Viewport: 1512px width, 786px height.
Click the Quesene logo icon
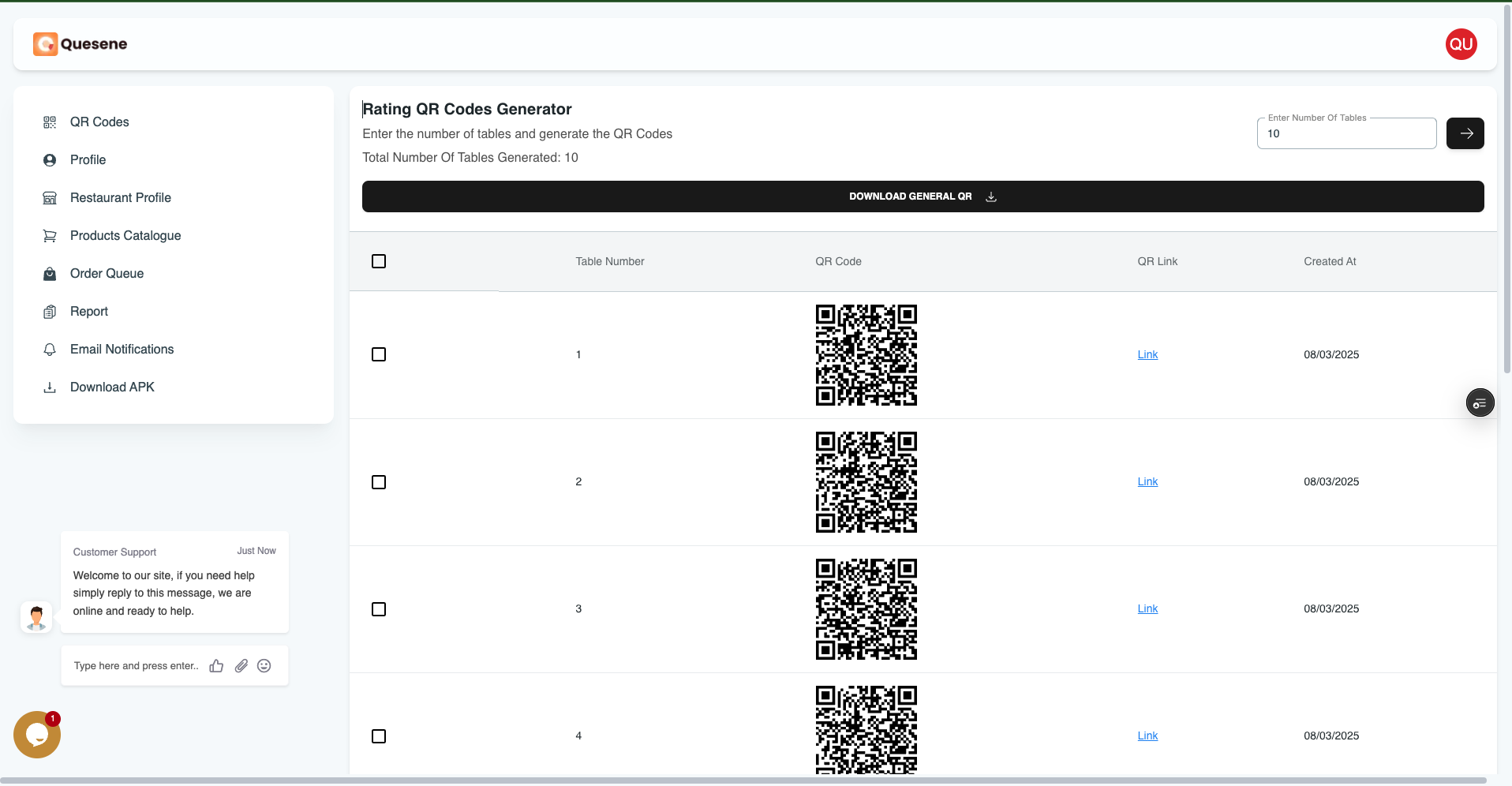click(45, 44)
